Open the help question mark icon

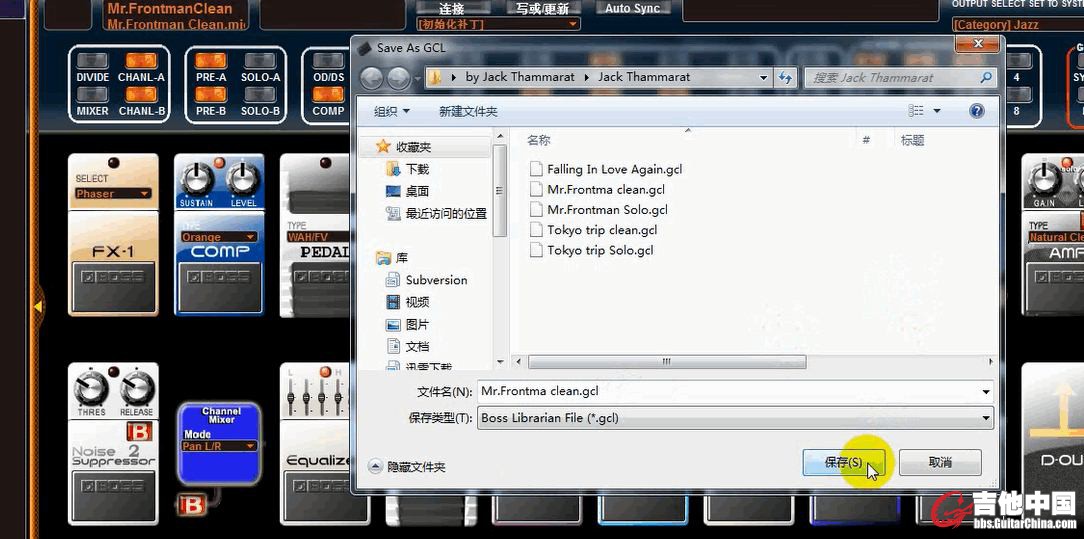[977, 111]
